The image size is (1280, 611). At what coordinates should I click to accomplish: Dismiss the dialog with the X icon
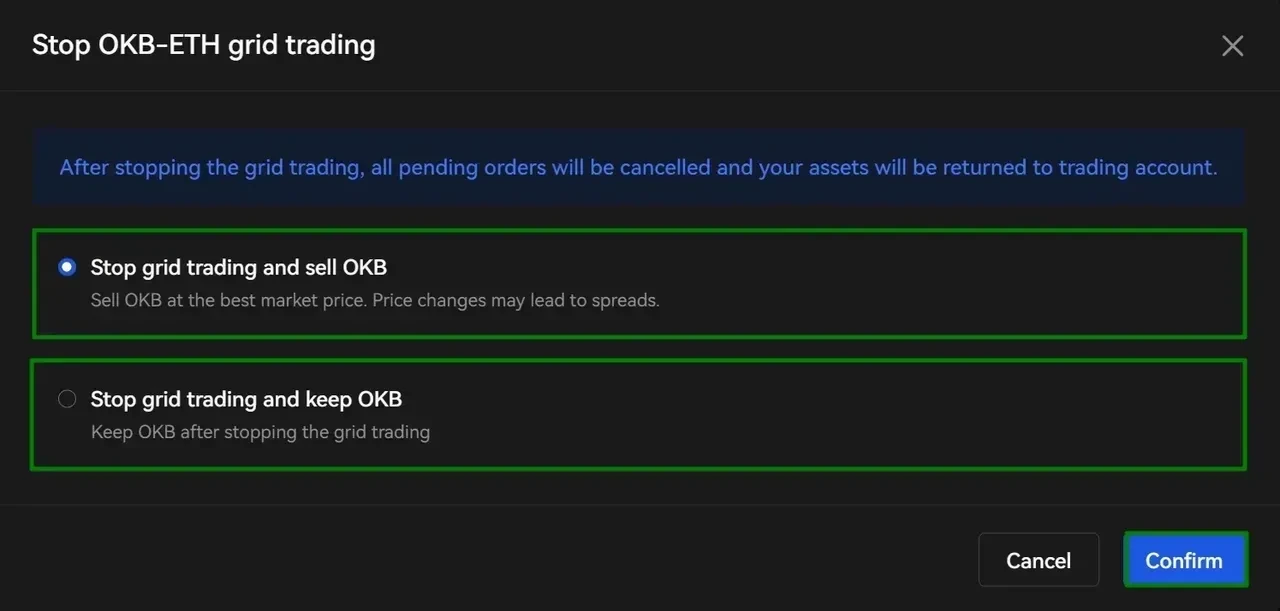(x=1232, y=46)
